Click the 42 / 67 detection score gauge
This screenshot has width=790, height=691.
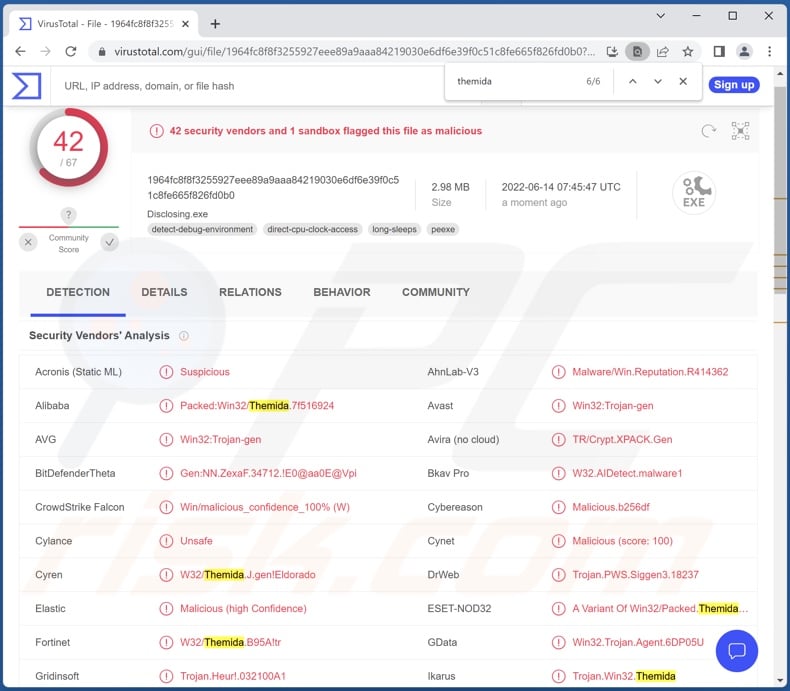coord(69,147)
